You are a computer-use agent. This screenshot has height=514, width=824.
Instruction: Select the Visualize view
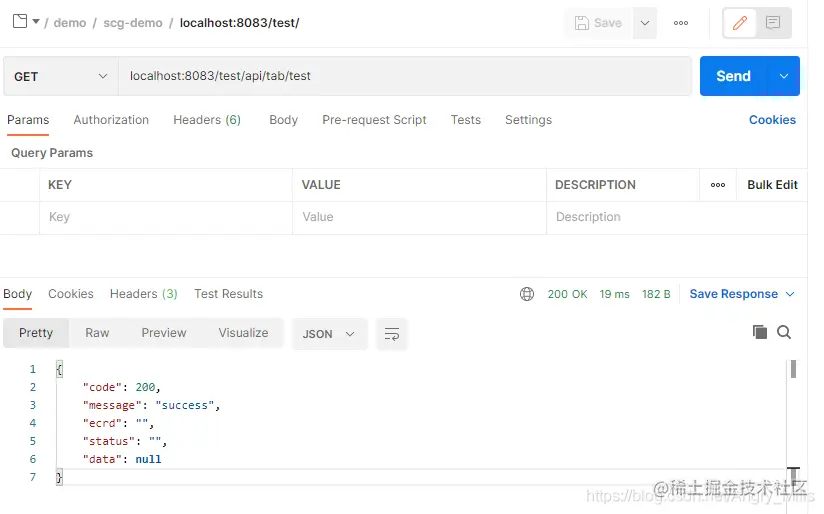click(243, 333)
